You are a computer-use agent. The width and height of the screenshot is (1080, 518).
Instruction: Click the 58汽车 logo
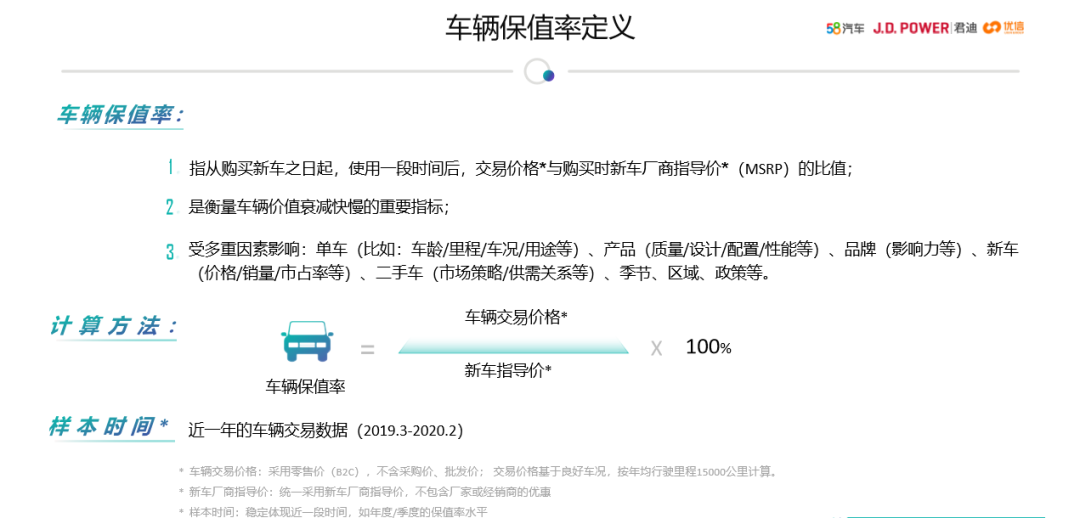coord(845,27)
